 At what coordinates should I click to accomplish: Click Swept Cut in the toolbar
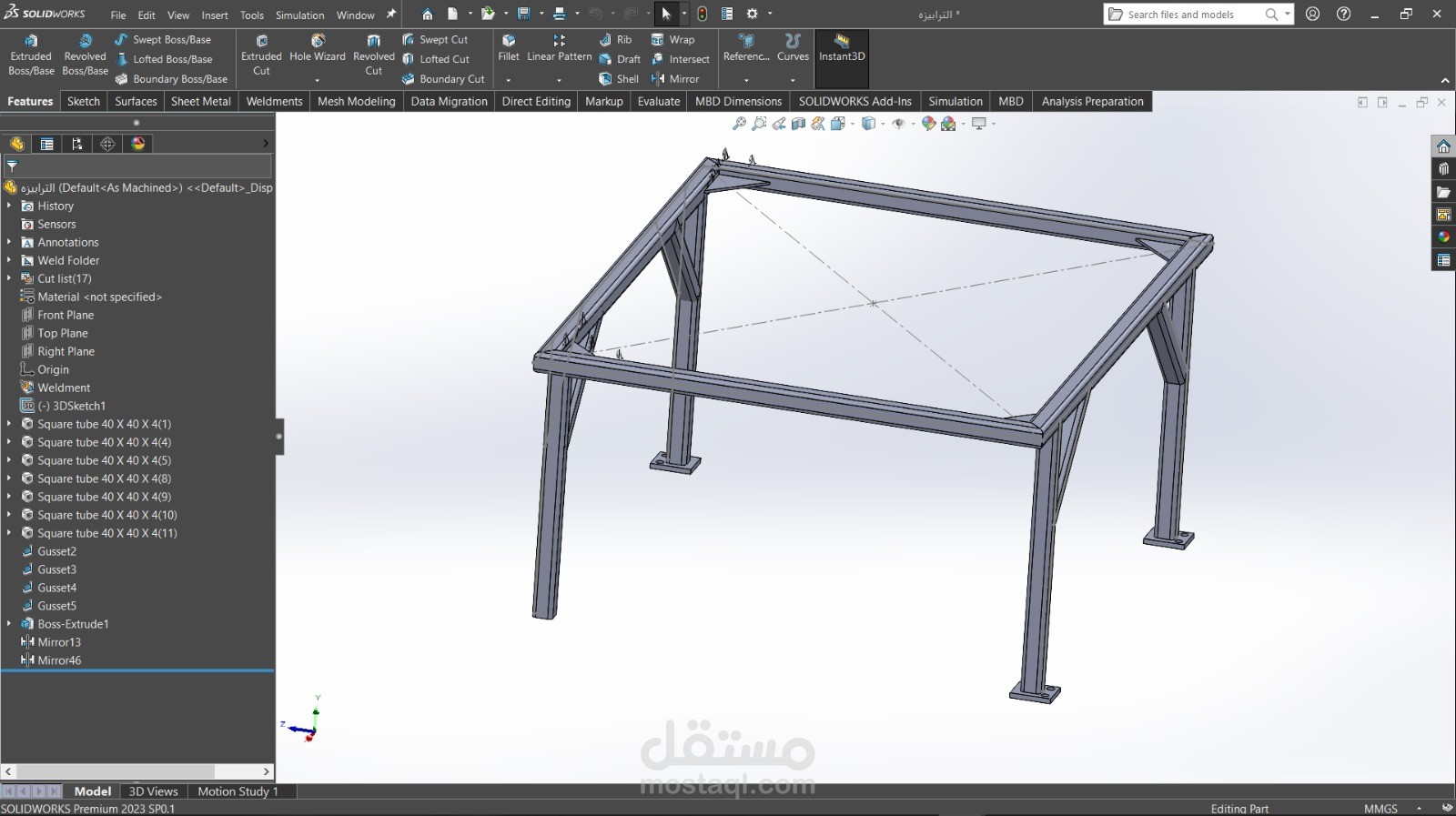pyautogui.click(x=435, y=40)
